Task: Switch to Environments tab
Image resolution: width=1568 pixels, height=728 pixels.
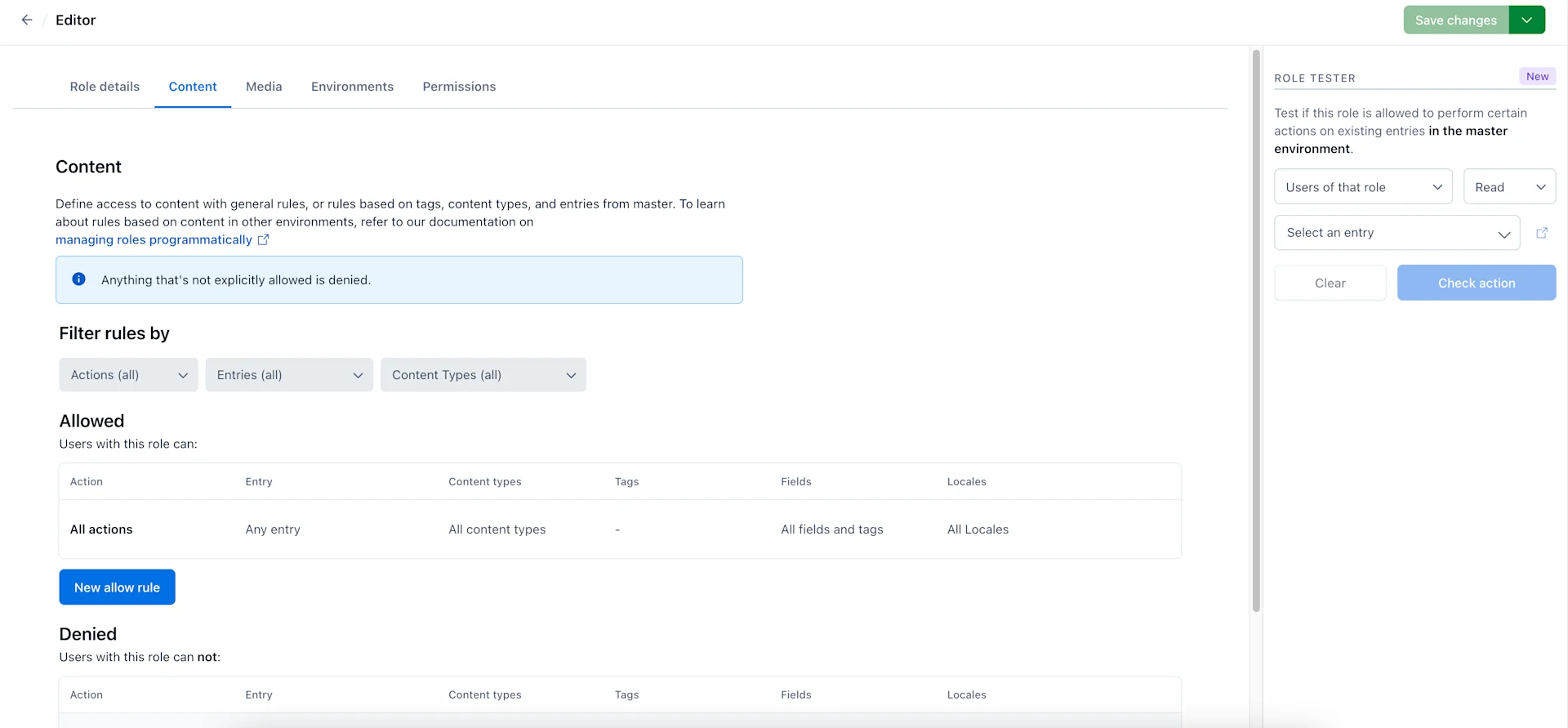Action: [x=352, y=87]
